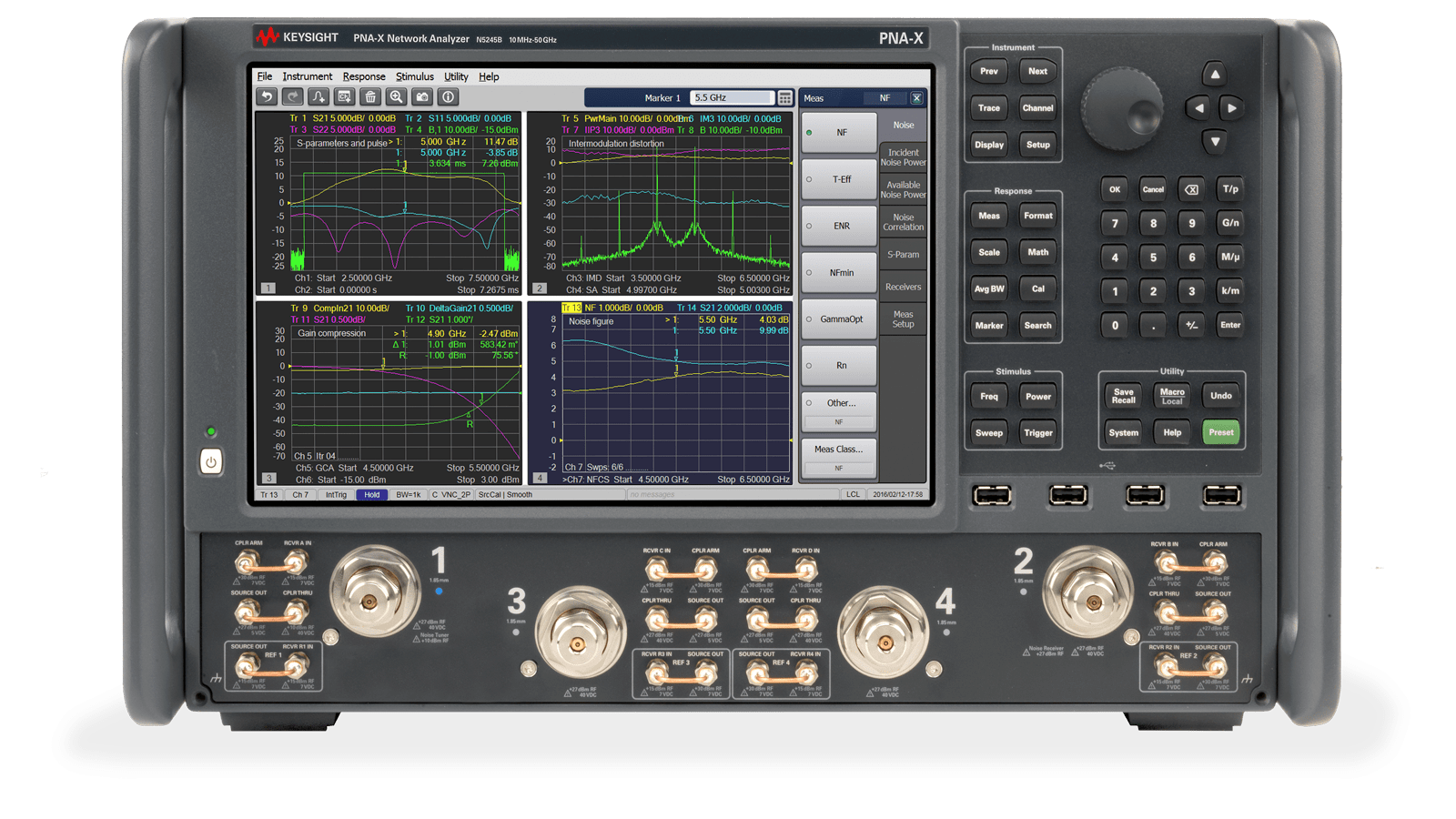Image resolution: width=1456 pixels, height=819 pixels.
Task: Push the front-panel power button
Action: pos(210,461)
